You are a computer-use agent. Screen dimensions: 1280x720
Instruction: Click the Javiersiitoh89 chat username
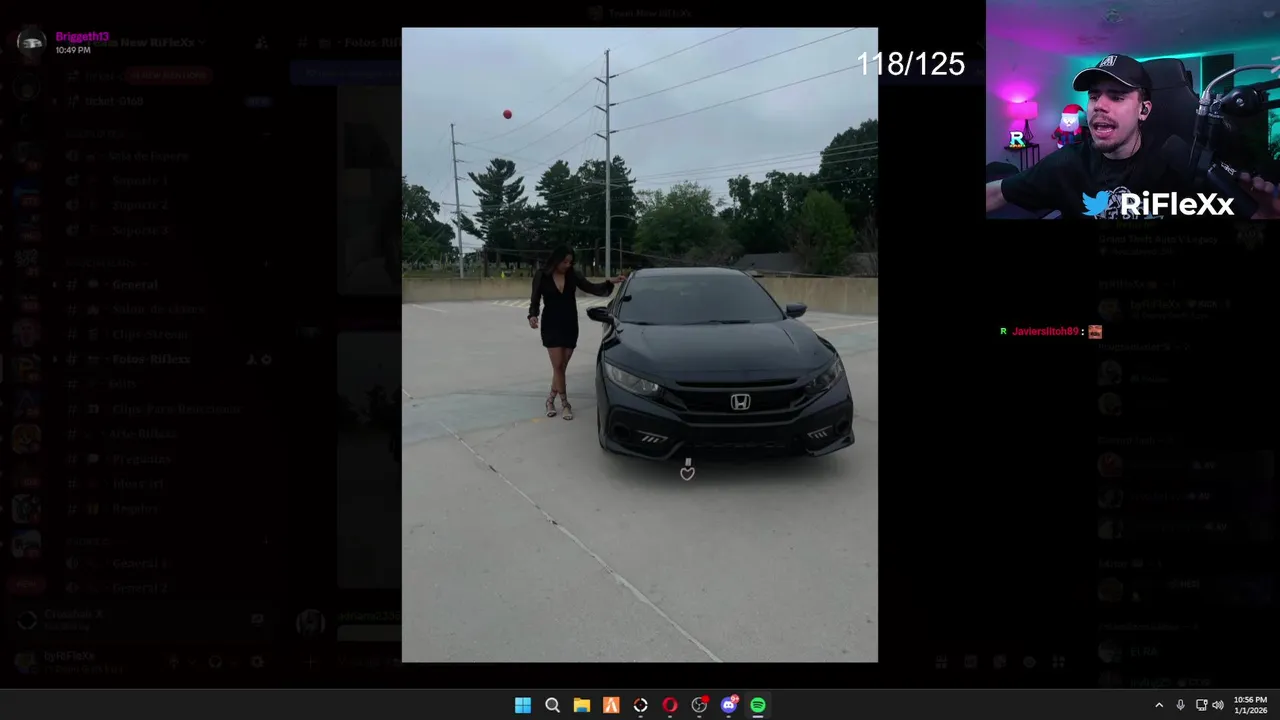tap(1045, 331)
